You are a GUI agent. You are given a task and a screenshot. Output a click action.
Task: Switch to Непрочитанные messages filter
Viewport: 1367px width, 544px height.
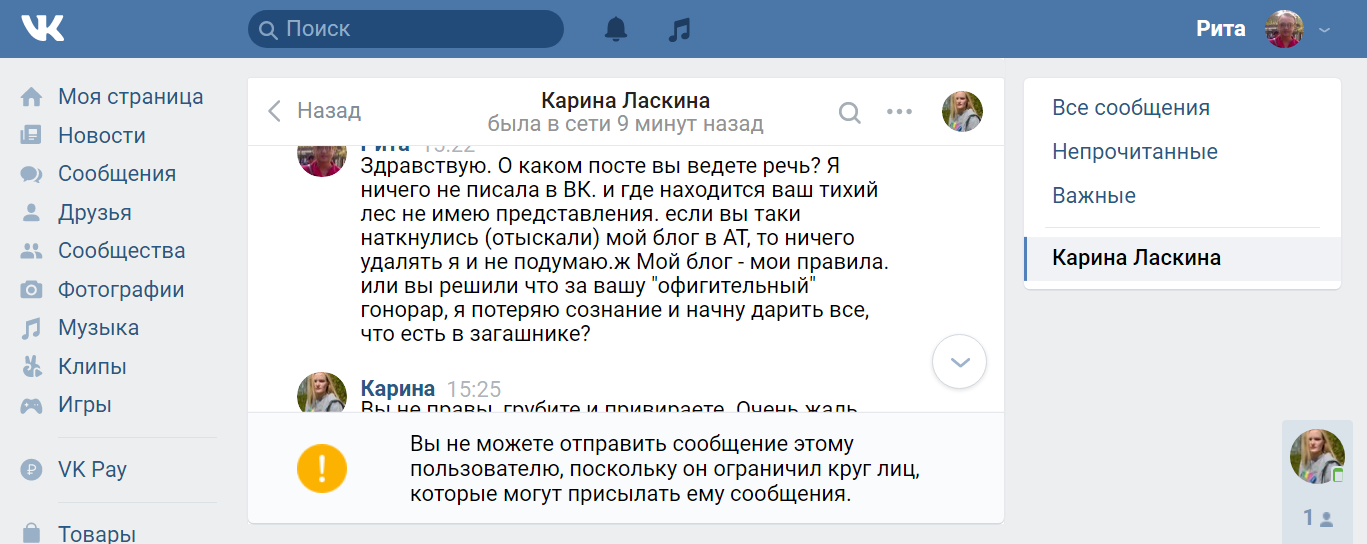click(1135, 152)
